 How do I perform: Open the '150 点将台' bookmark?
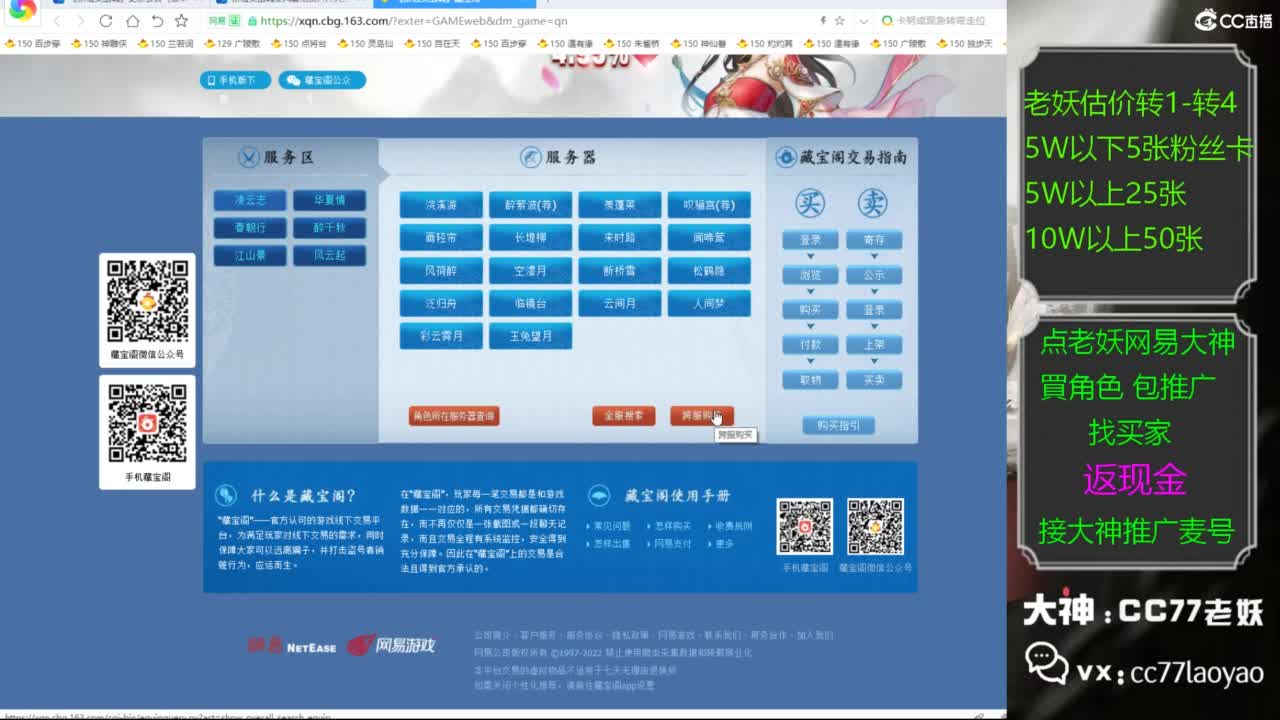298,44
